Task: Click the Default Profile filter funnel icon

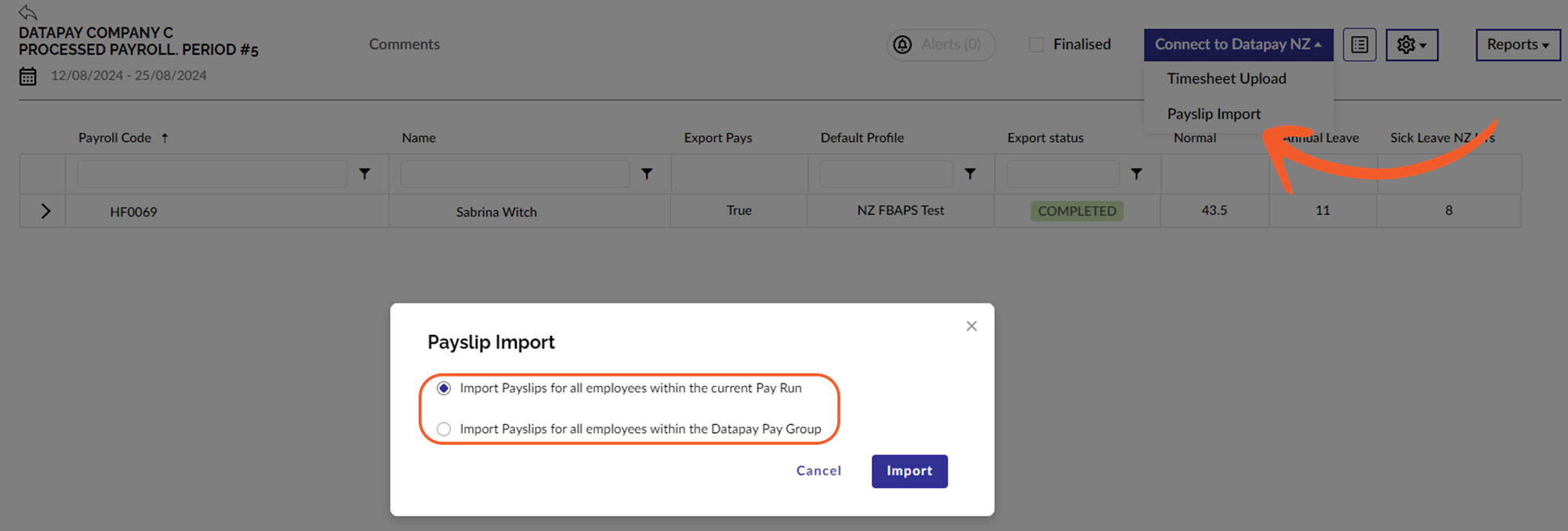Action: click(x=970, y=174)
